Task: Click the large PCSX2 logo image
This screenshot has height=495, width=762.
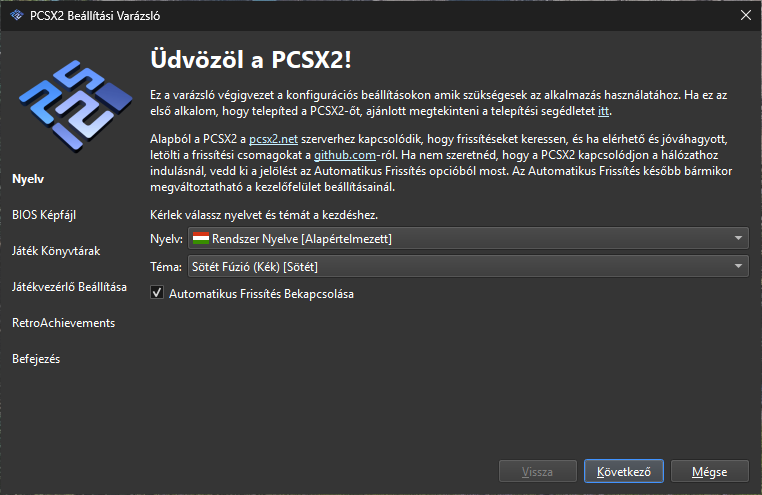Action: click(75, 106)
